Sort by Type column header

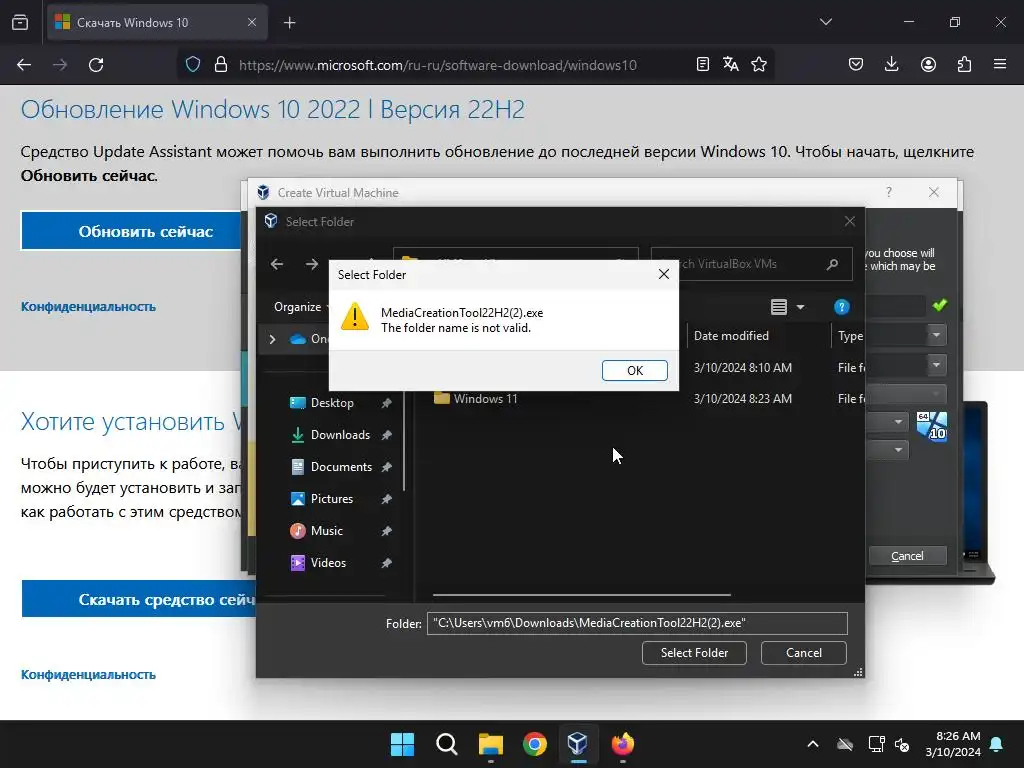[x=850, y=336]
